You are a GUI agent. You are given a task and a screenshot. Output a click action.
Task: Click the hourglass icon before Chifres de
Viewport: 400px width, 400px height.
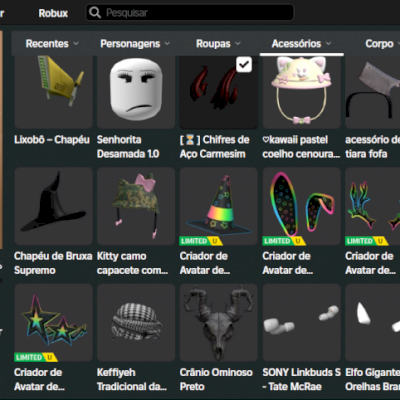click(190, 140)
